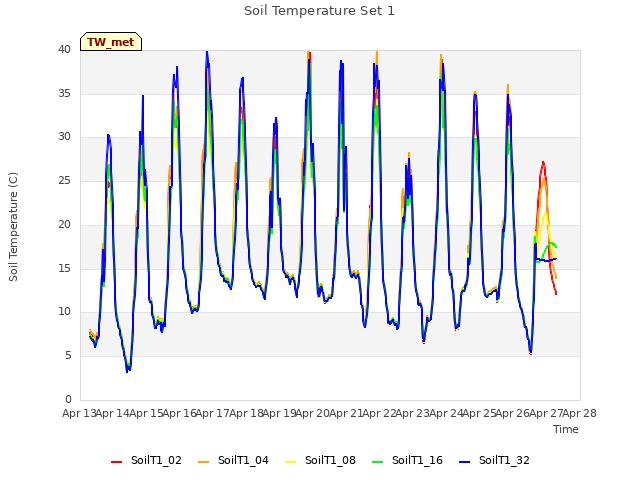Screen dimensions: 640x480
Task: Click the Apr 23 x-axis tick label
Action: (413, 413)
